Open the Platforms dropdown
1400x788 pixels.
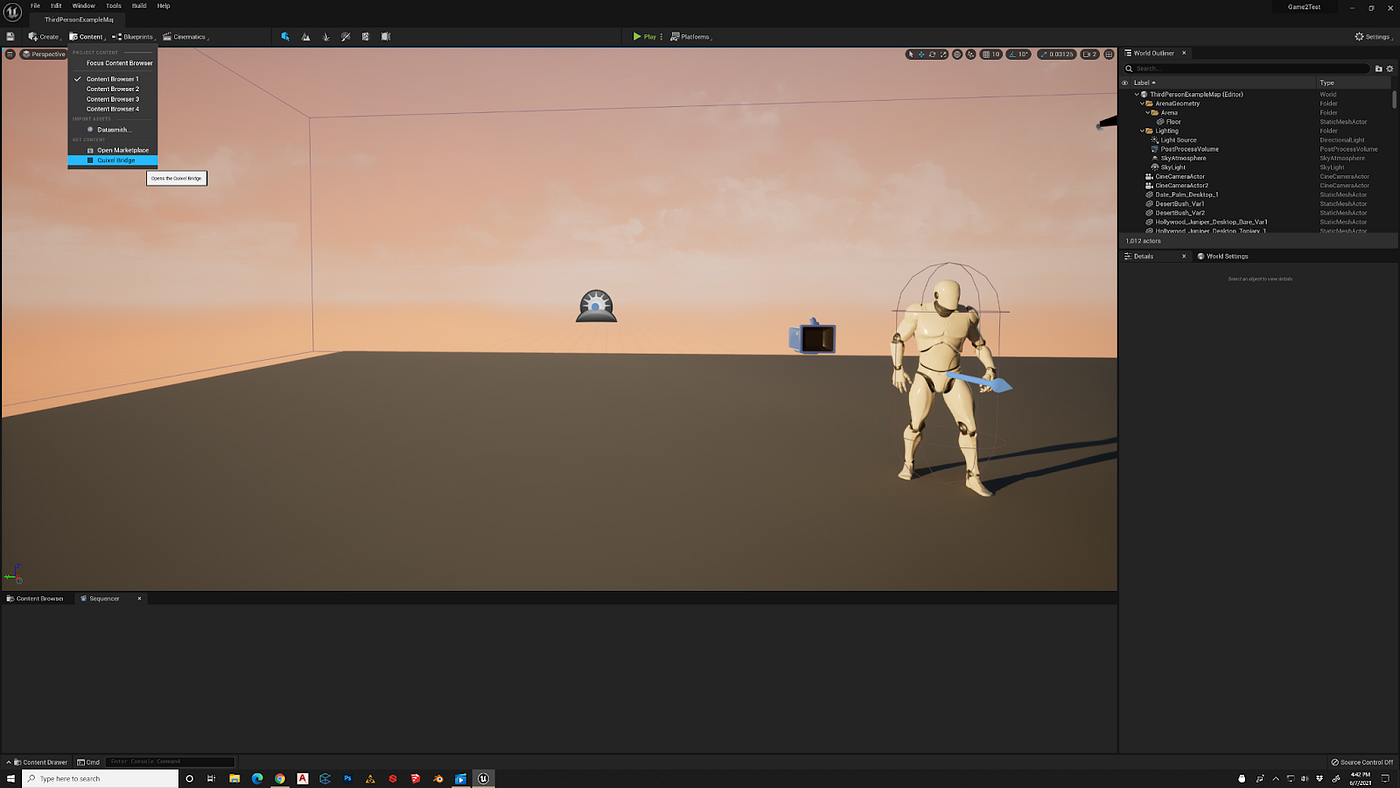pyautogui.click(x=691, y=37)
